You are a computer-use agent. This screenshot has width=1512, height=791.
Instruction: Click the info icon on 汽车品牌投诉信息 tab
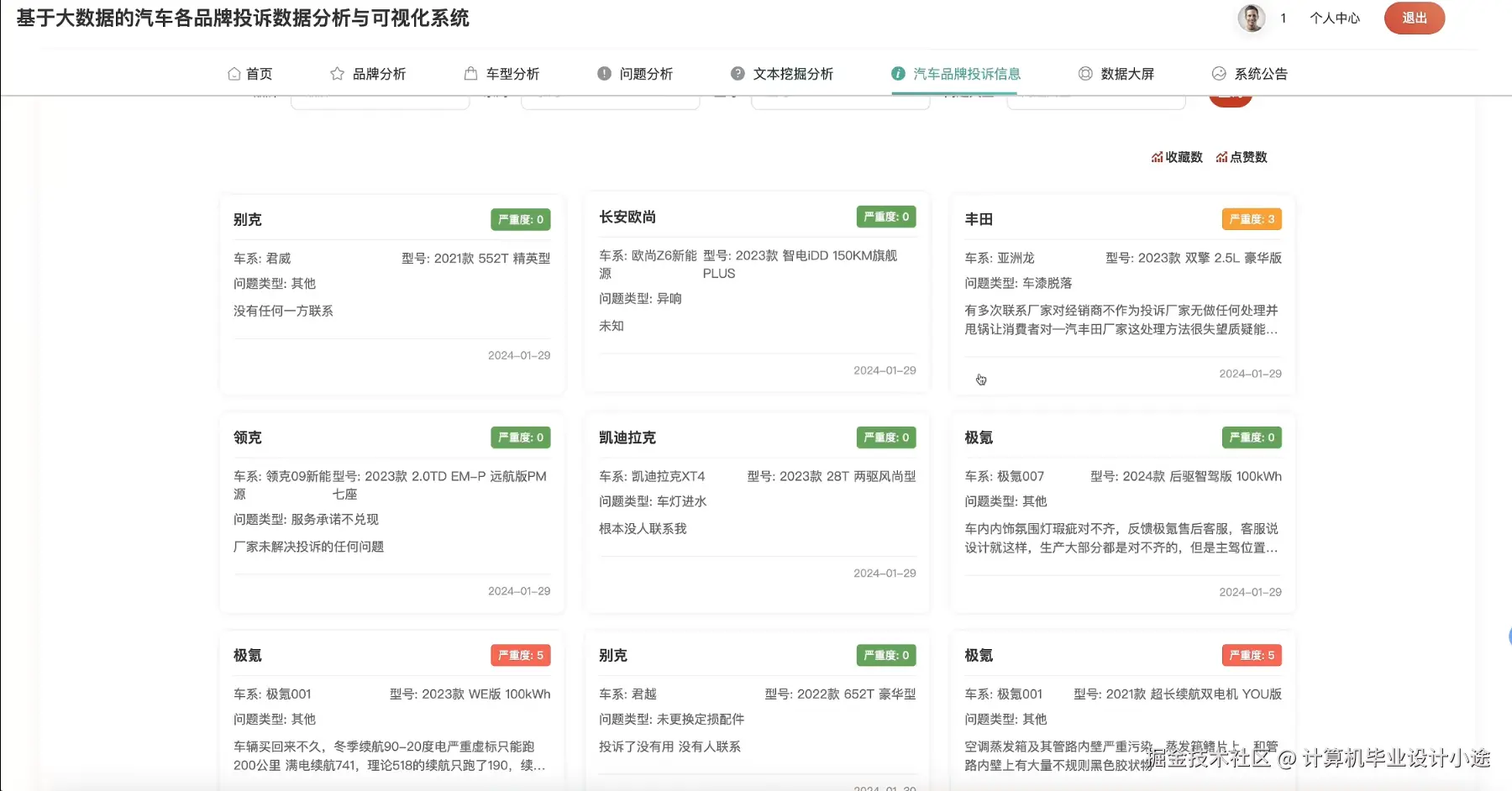896,73
